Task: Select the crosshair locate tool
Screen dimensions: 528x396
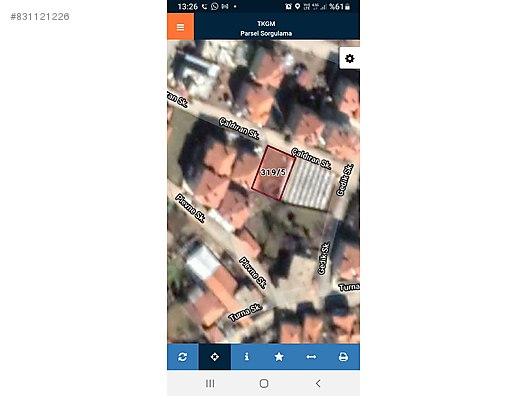Action: click(215, 357)
